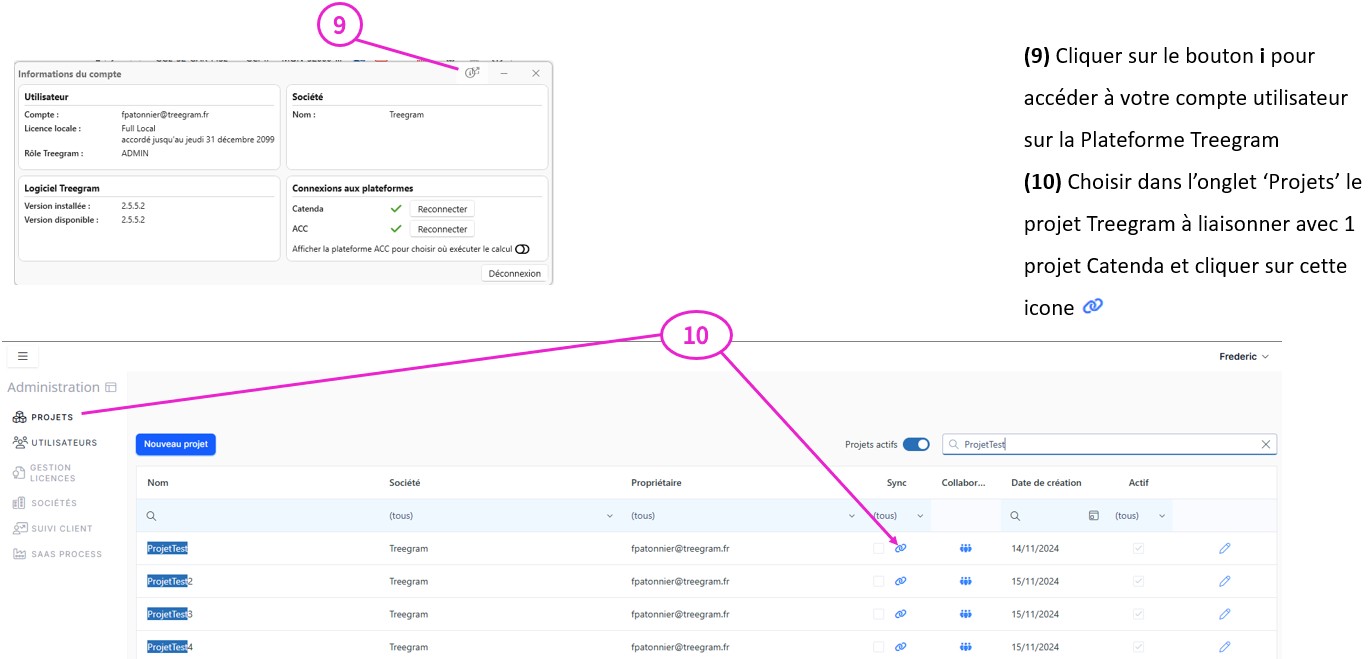
Task: Click the calendar icon in date filter
Action: (x=1093, y=516)
